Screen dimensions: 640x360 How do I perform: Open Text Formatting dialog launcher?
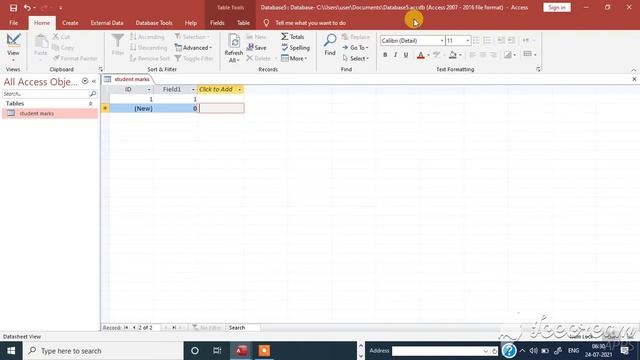[x=538, y=69]
